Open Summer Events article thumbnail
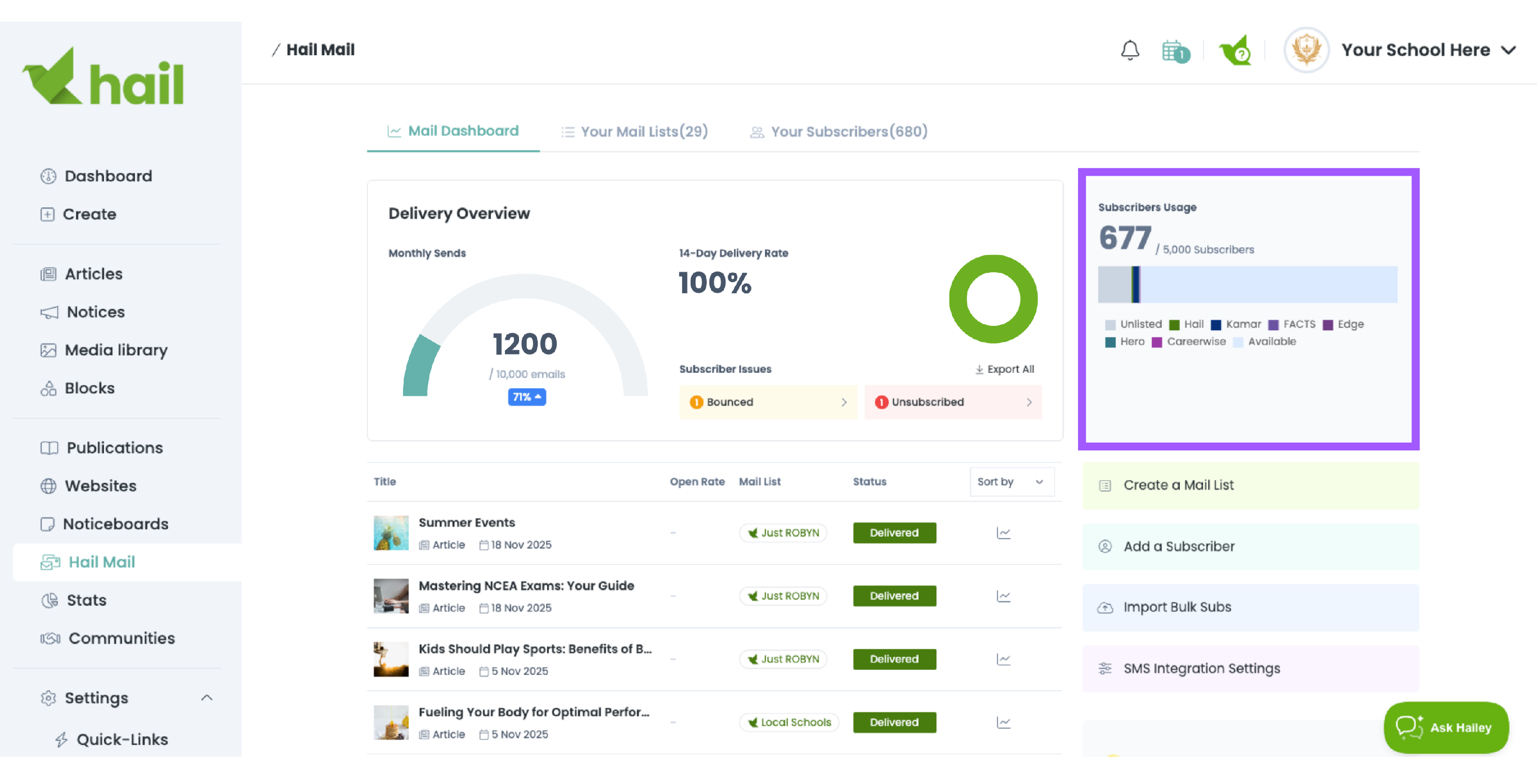Image resolution: width=1537 pixels, height=784 pixels. [x=391, y=533]
